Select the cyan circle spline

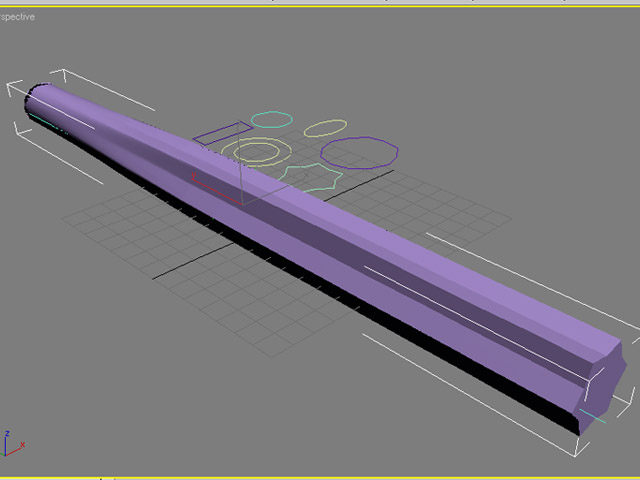coord(271,119)
